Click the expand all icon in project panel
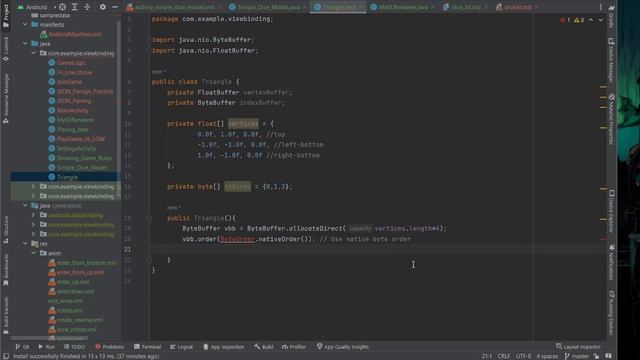Viewport: 640px width, 360px height. click(x=75, y=7)
